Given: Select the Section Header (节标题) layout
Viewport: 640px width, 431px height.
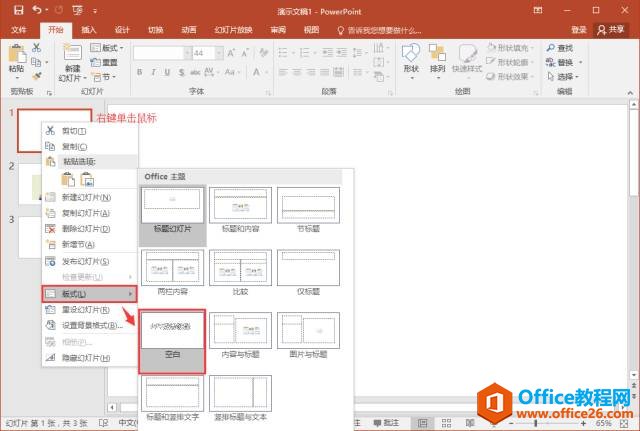Looking at the screenshot, I should pos(308,211).
